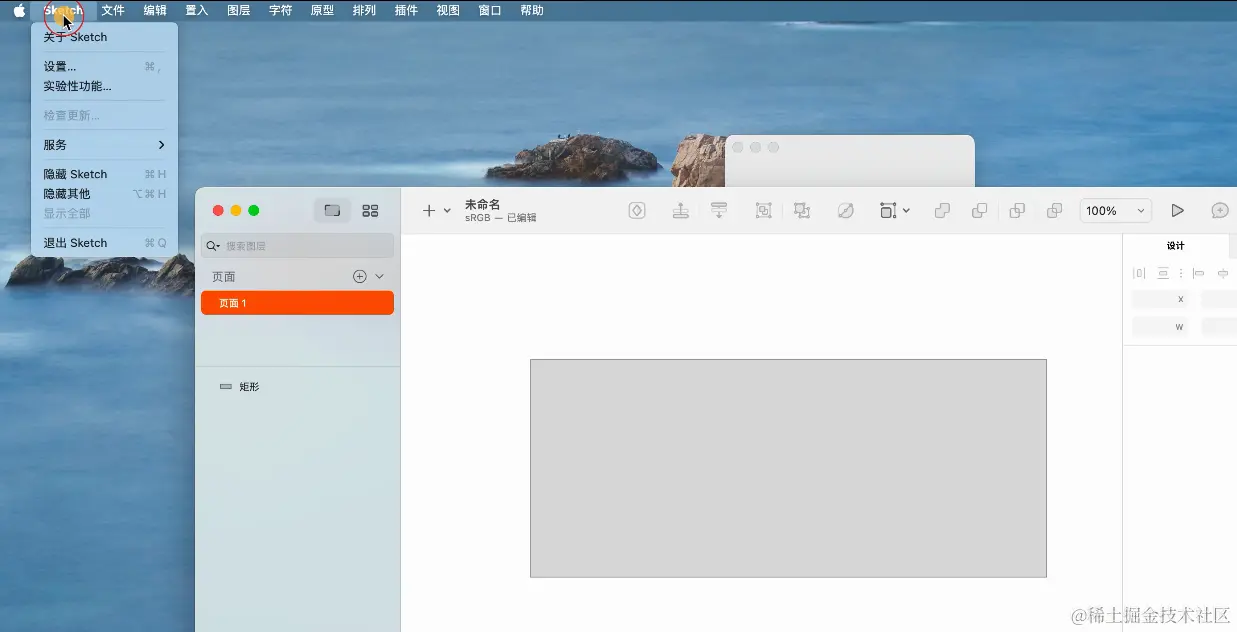Open the 图层 menu
Screen dimensions: 1237x632
point(239,10)
